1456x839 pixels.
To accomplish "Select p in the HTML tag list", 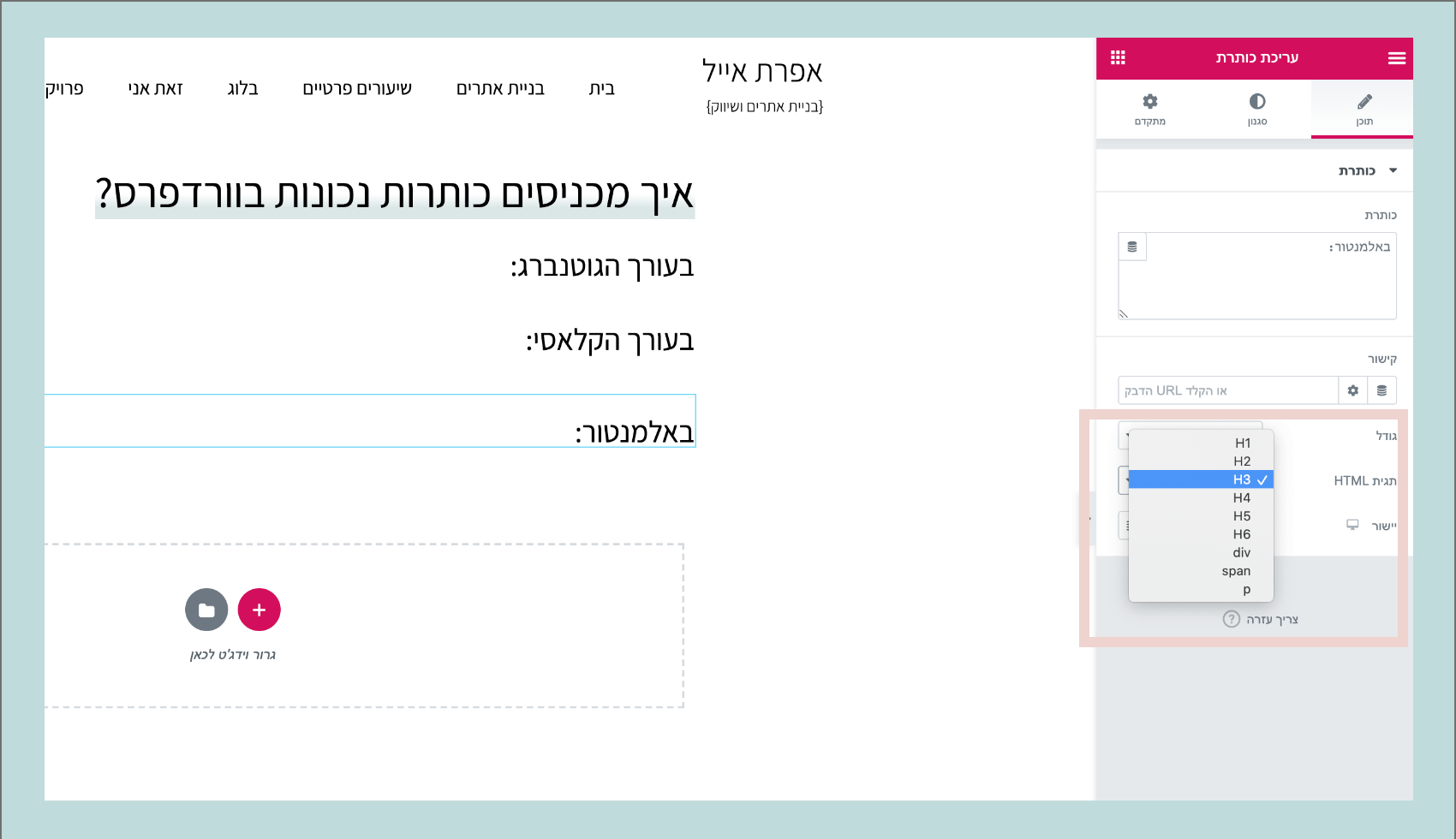I will (x=1202, y=589).
